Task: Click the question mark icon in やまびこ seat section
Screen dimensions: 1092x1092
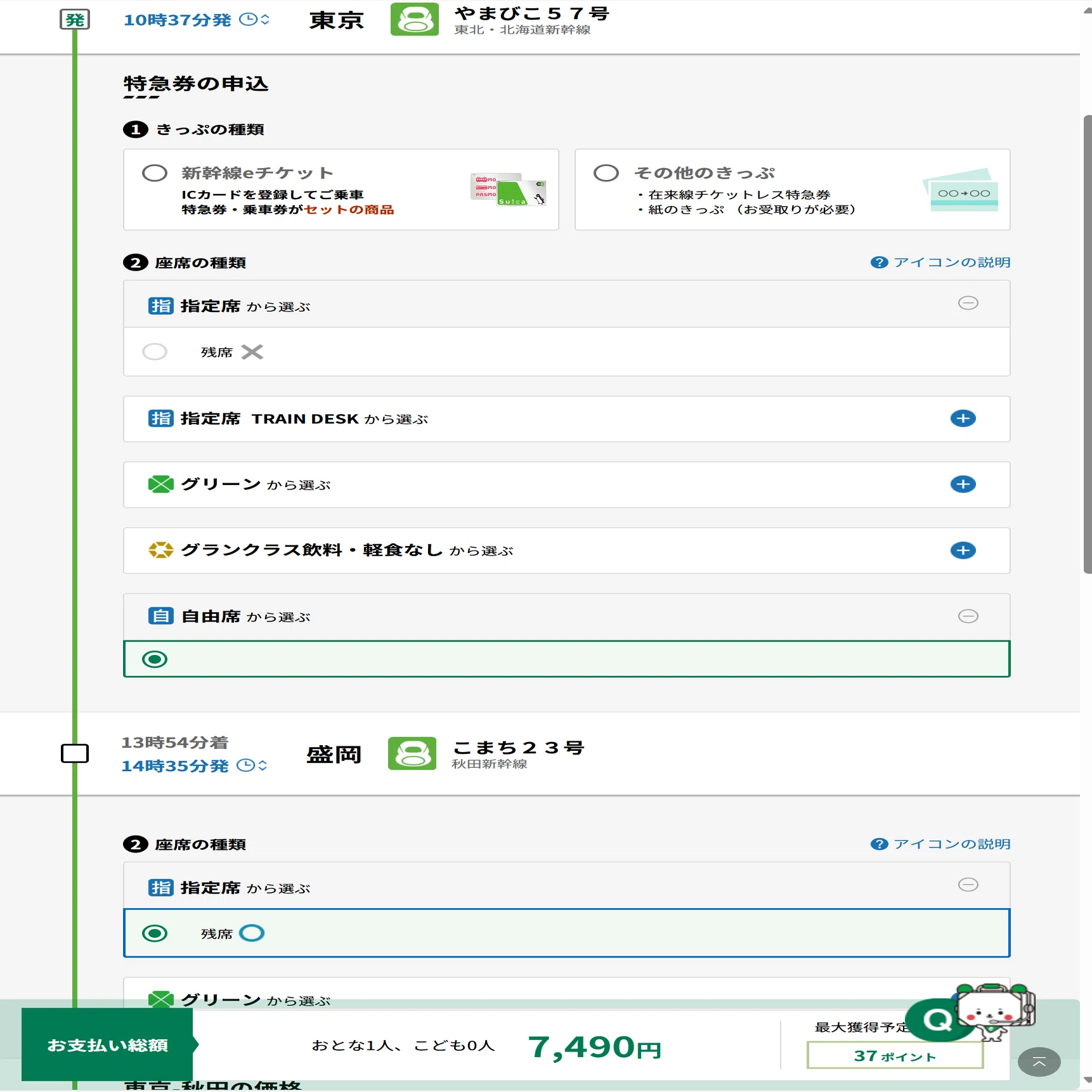Action: pyautogui.click(x=879, y=263)
